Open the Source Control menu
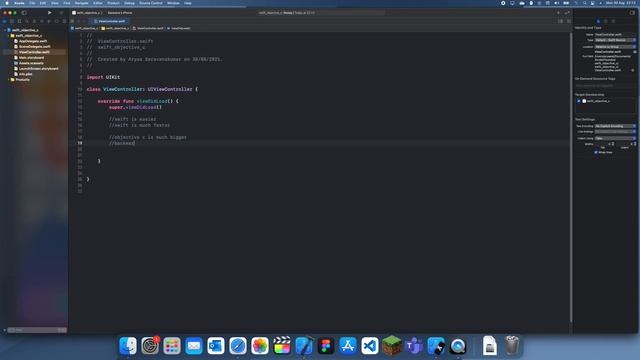640x360 pixels. pyautogui.click(x=151, y=3)
